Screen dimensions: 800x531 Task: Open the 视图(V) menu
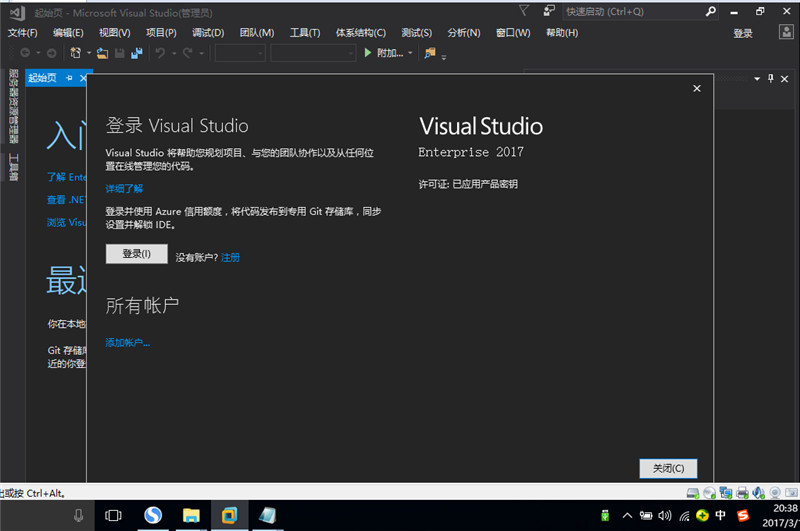114,33
